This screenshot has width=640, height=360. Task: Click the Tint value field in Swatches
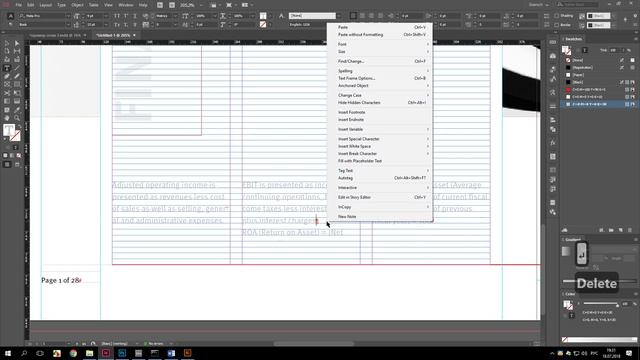[x=614, y=50]
